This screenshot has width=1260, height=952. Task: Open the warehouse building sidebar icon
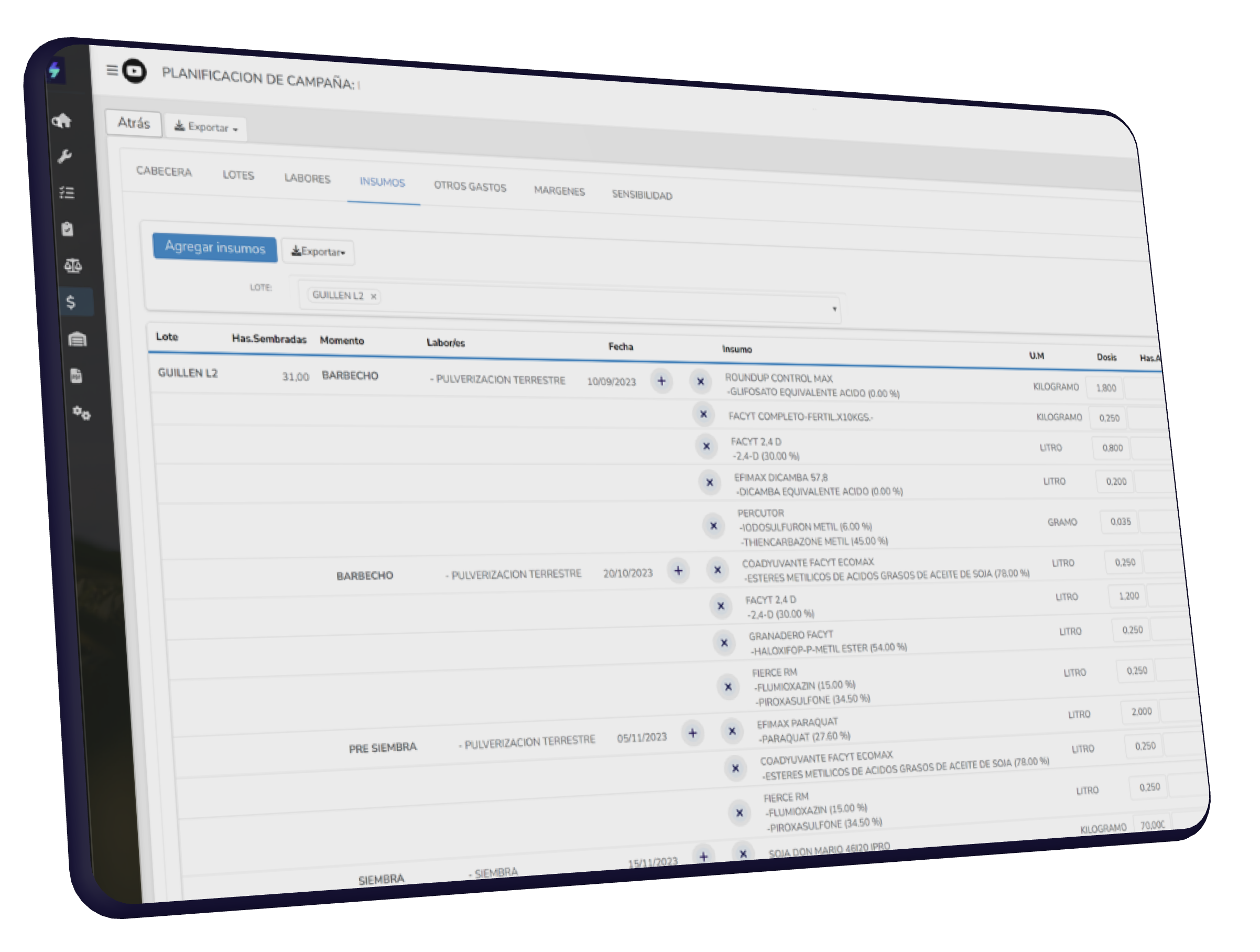tap(77, 340)
